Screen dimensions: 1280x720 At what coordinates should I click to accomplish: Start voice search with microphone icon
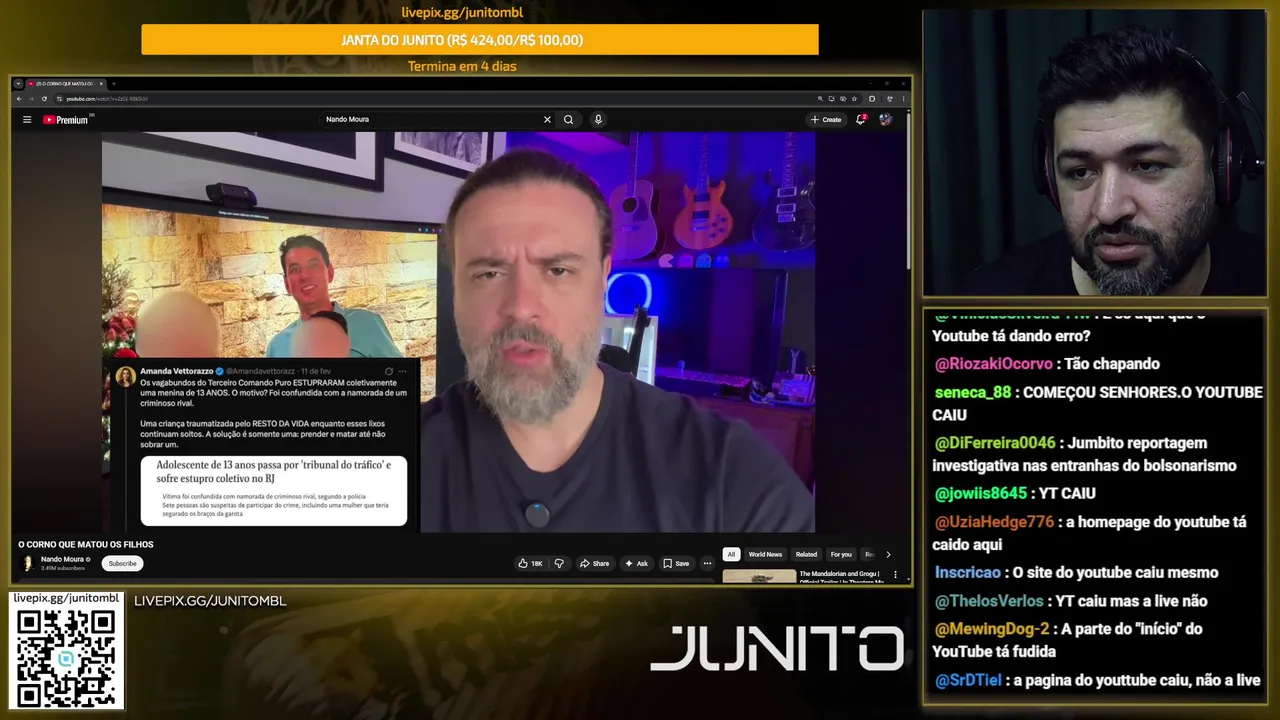(x=598, y=119)
